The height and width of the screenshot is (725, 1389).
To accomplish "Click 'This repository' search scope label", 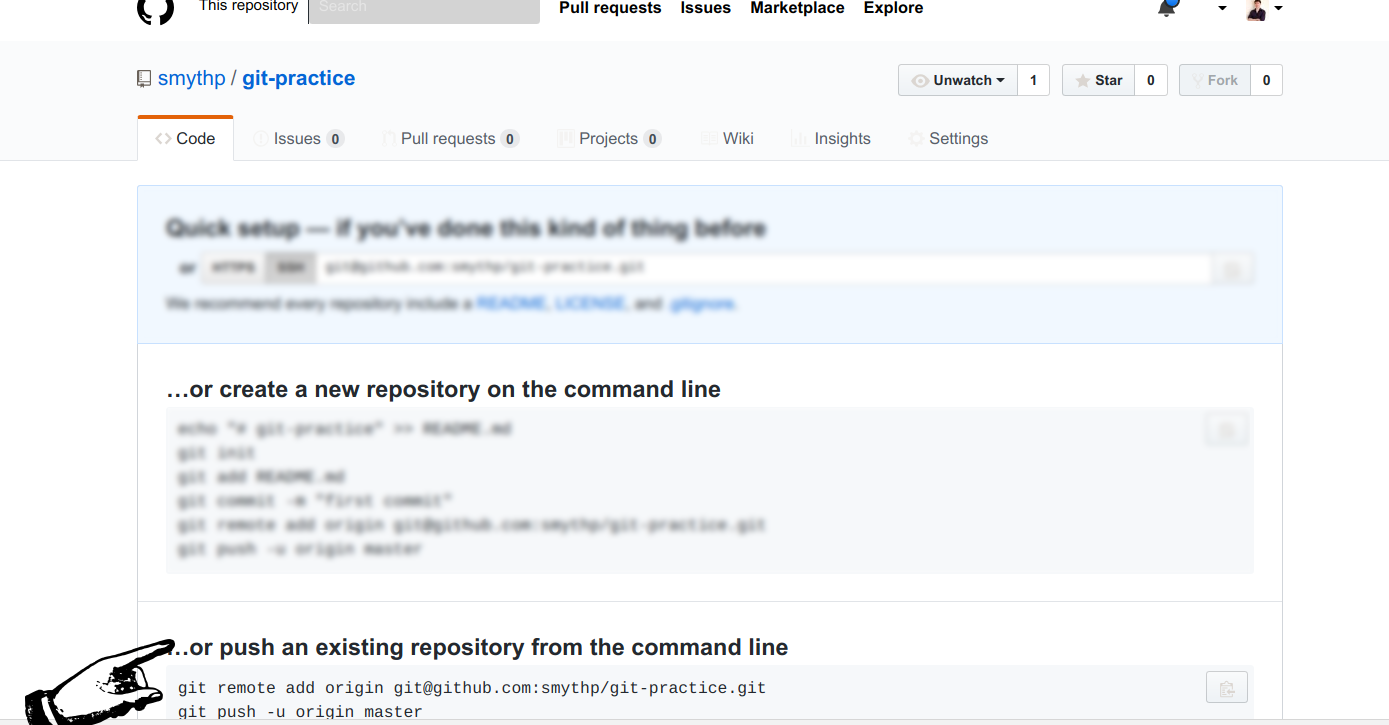I will pos(249,7).
